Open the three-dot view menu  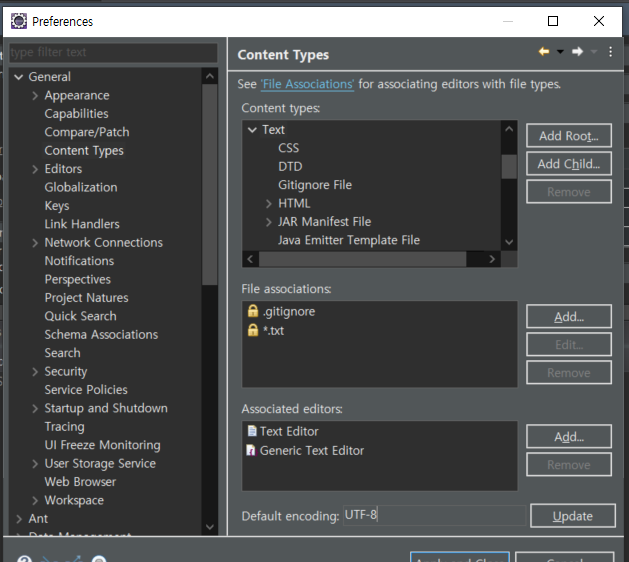coord(610,52)
